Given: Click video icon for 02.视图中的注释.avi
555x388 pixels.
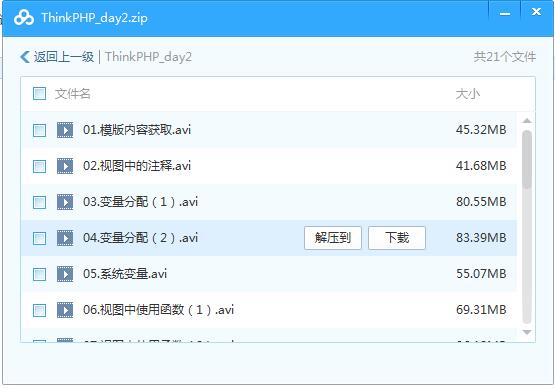Looking at the screenshot, I should tap(65, 166).
